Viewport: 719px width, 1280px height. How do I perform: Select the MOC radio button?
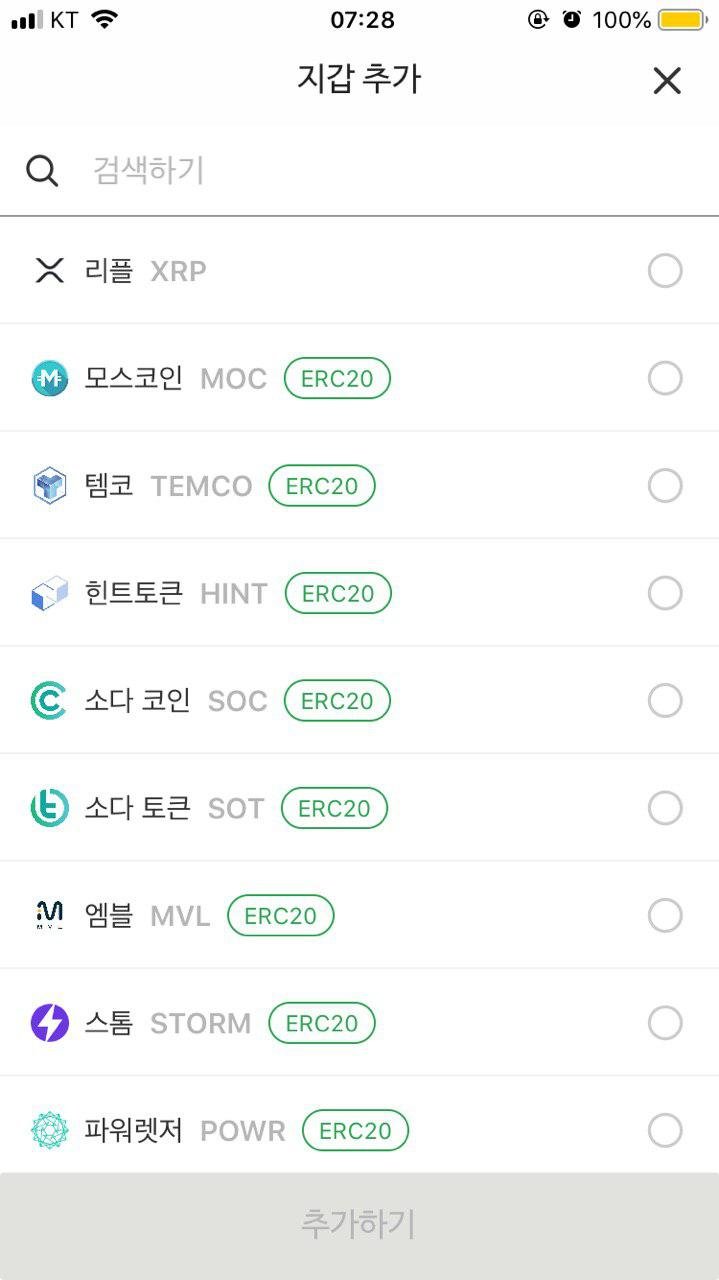click(x=665, y=378)
